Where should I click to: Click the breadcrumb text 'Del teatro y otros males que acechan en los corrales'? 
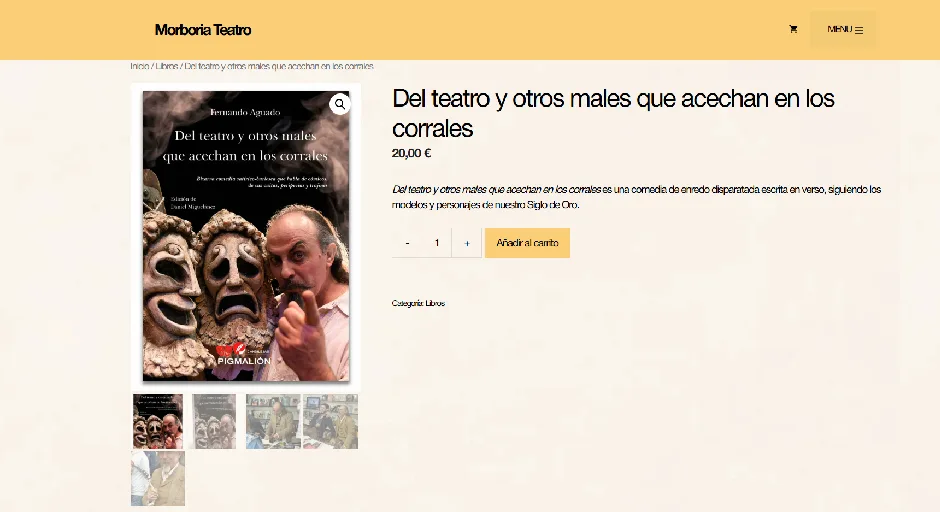point(279,66)
